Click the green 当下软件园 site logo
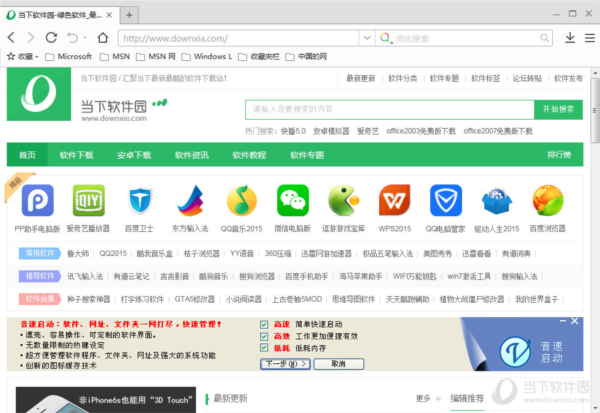 click(x=39, y=94)
